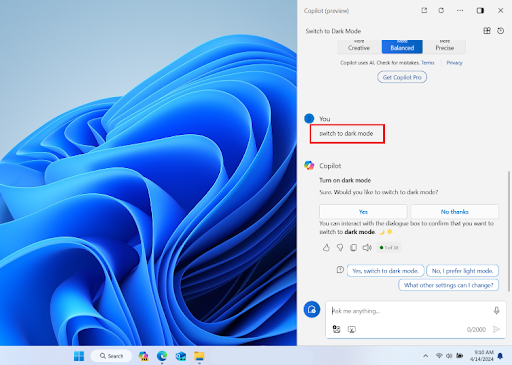Screen dimensions: 512x365
Task: Close the Copilot pane
Action: pyautogui.click(x=500, y=11)
